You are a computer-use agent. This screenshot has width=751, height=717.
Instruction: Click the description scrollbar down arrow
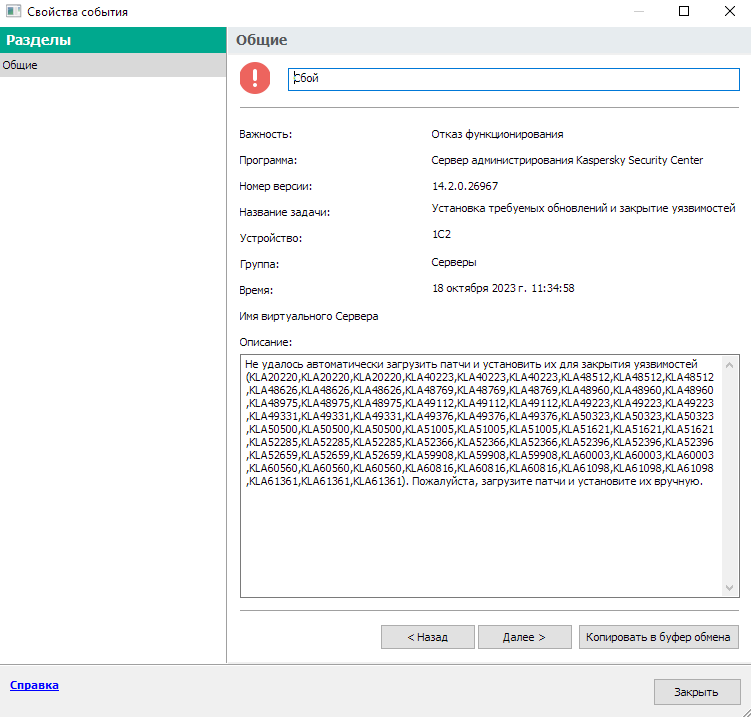tap(729, 588)
